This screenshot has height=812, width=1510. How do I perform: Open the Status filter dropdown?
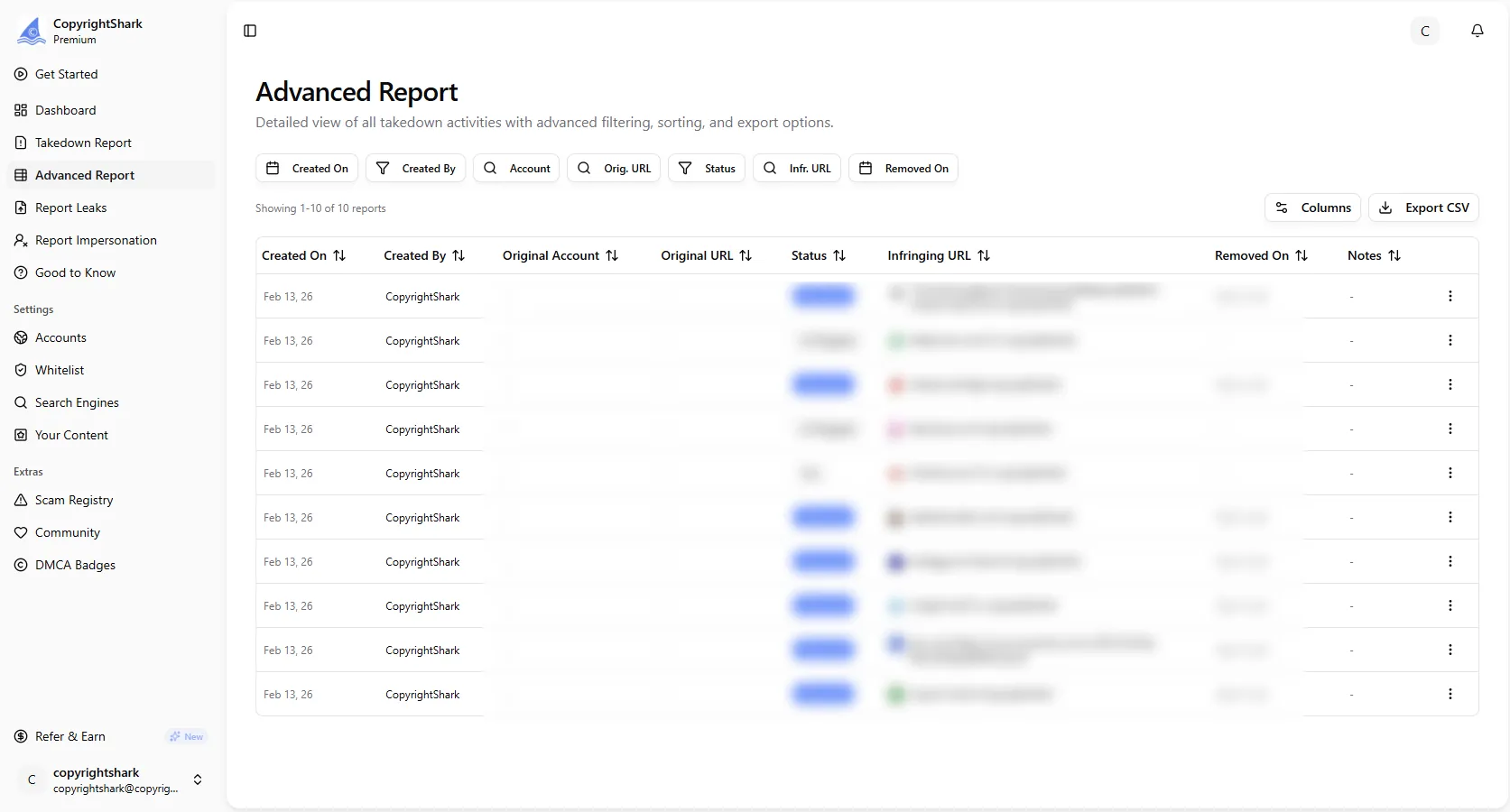click(706, 168)
